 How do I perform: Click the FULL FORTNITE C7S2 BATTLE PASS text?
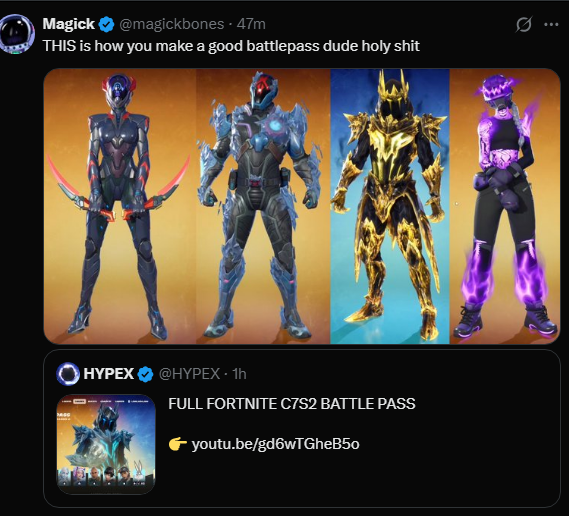(x=292, y=404)
